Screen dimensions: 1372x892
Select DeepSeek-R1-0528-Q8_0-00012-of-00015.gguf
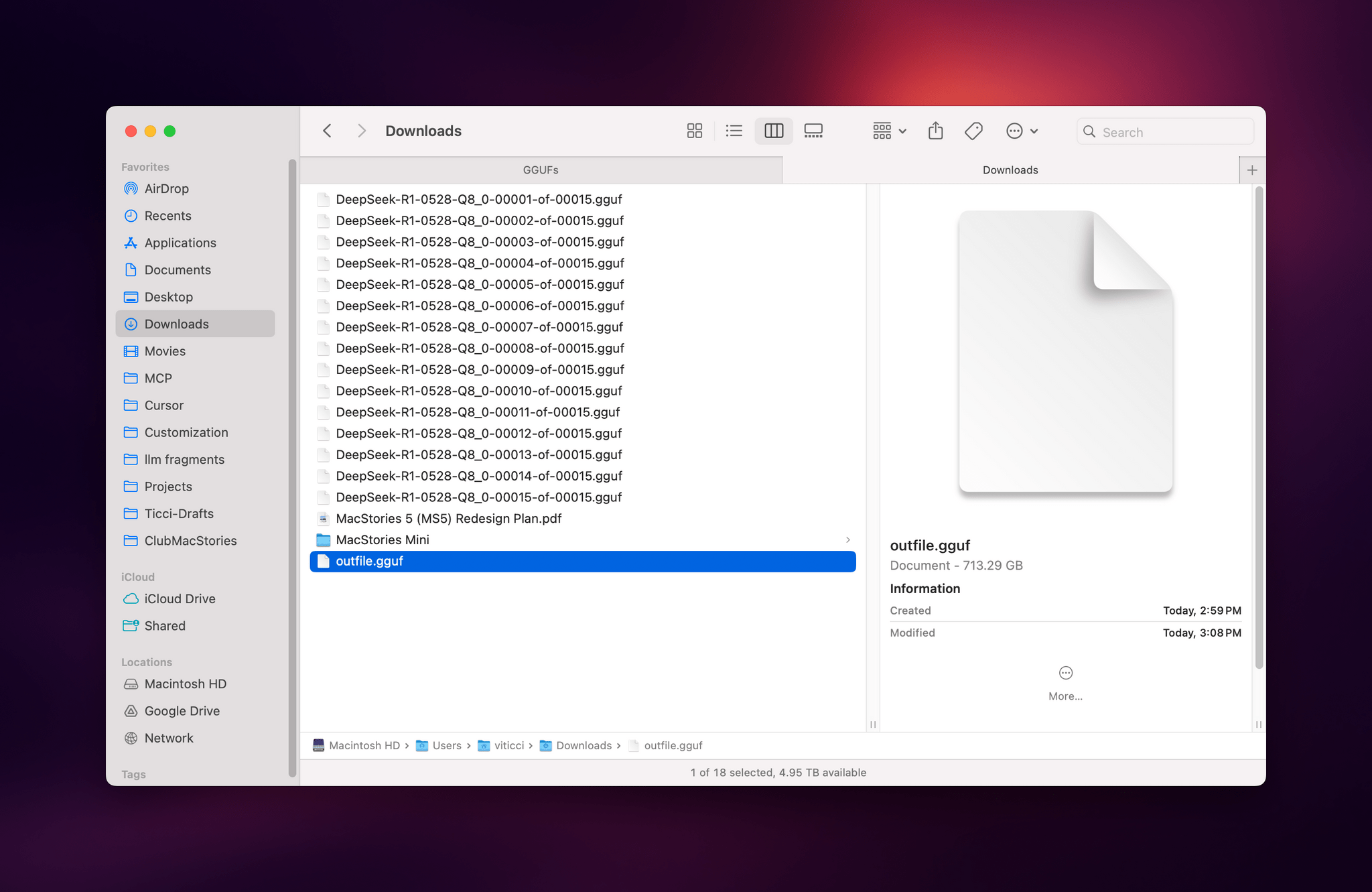pyautogui.click(x=583, y=434)
